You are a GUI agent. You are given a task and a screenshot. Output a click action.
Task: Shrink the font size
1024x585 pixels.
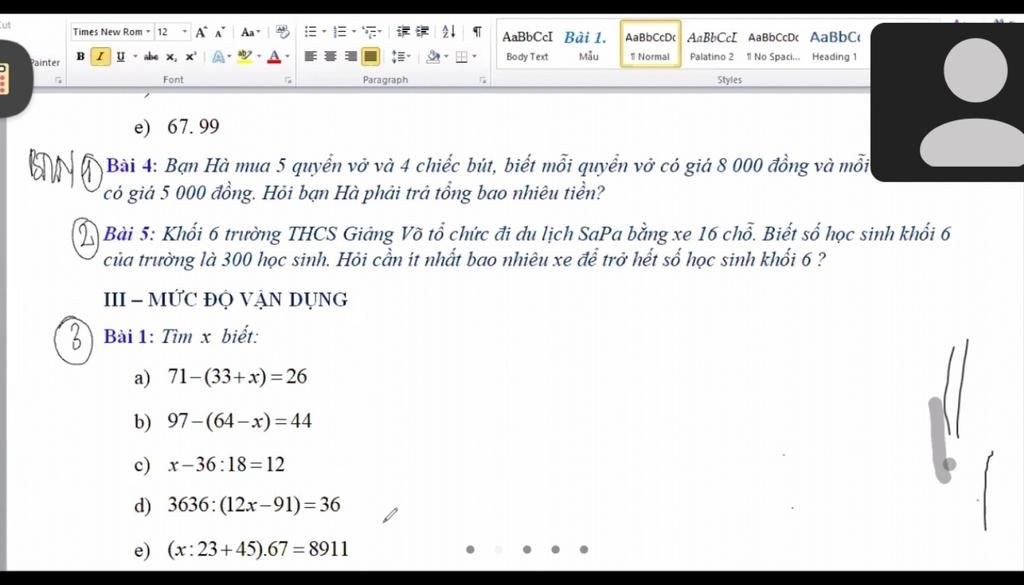tap(220, 32)
